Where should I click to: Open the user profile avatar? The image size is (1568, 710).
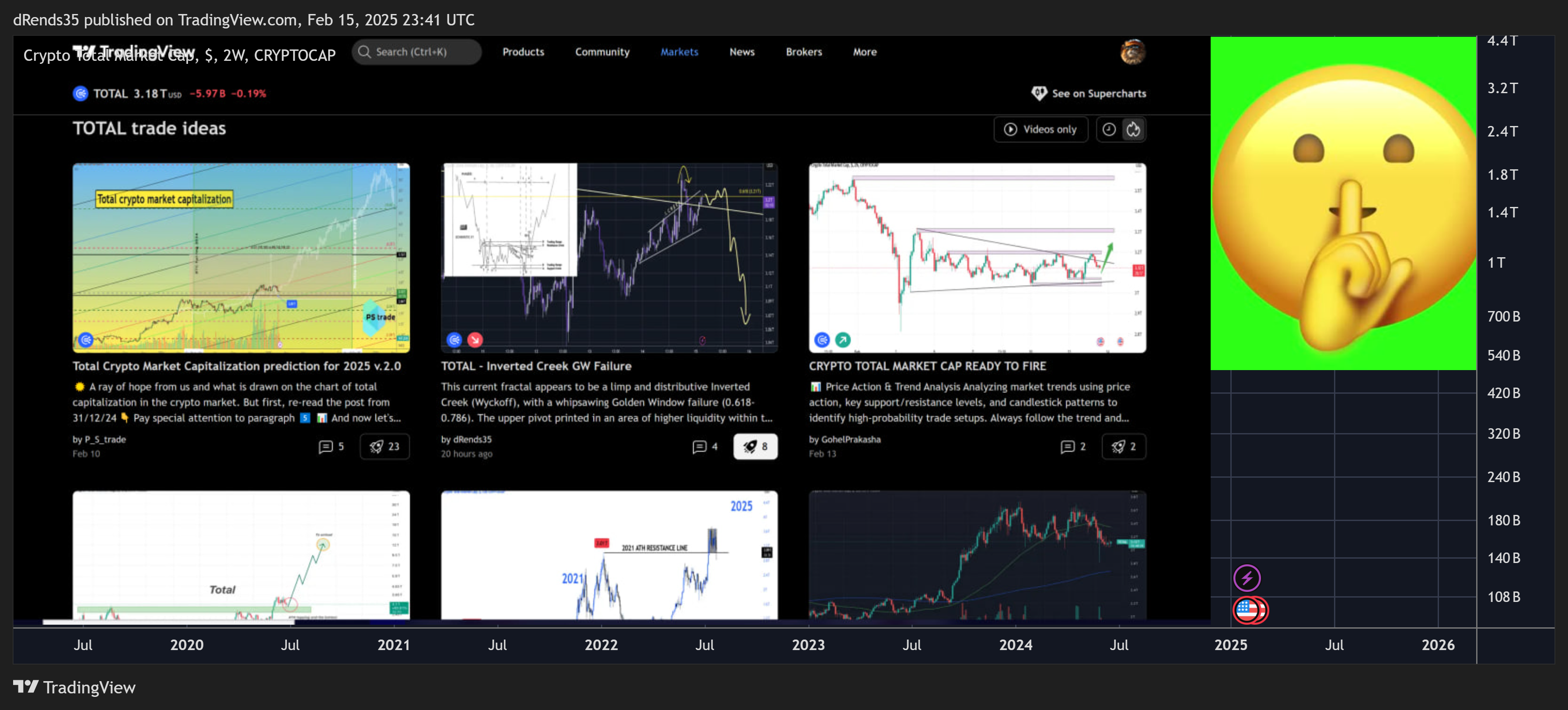coord(1132,52)
